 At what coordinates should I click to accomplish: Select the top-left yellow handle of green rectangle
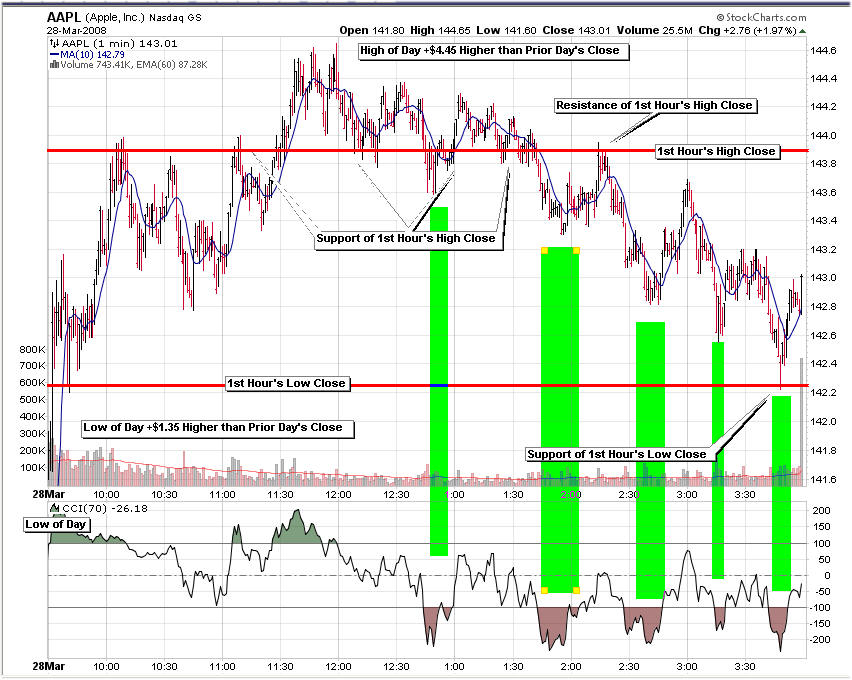[x=544, y=251]
